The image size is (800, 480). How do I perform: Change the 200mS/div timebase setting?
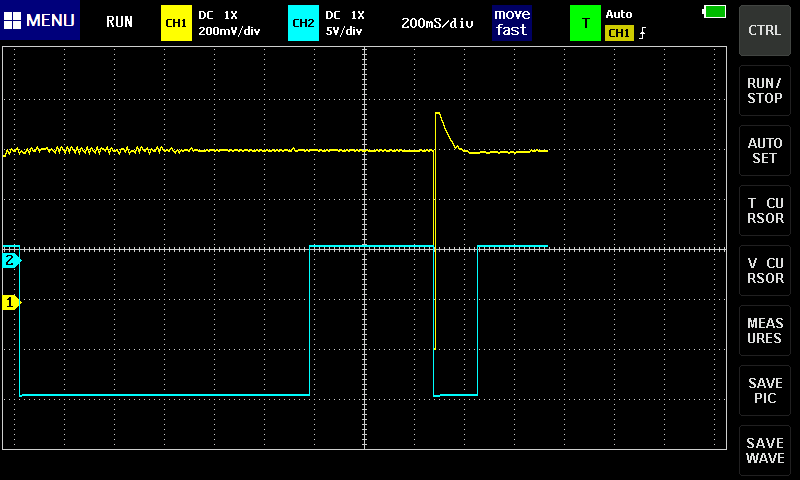tap(437, 23)
